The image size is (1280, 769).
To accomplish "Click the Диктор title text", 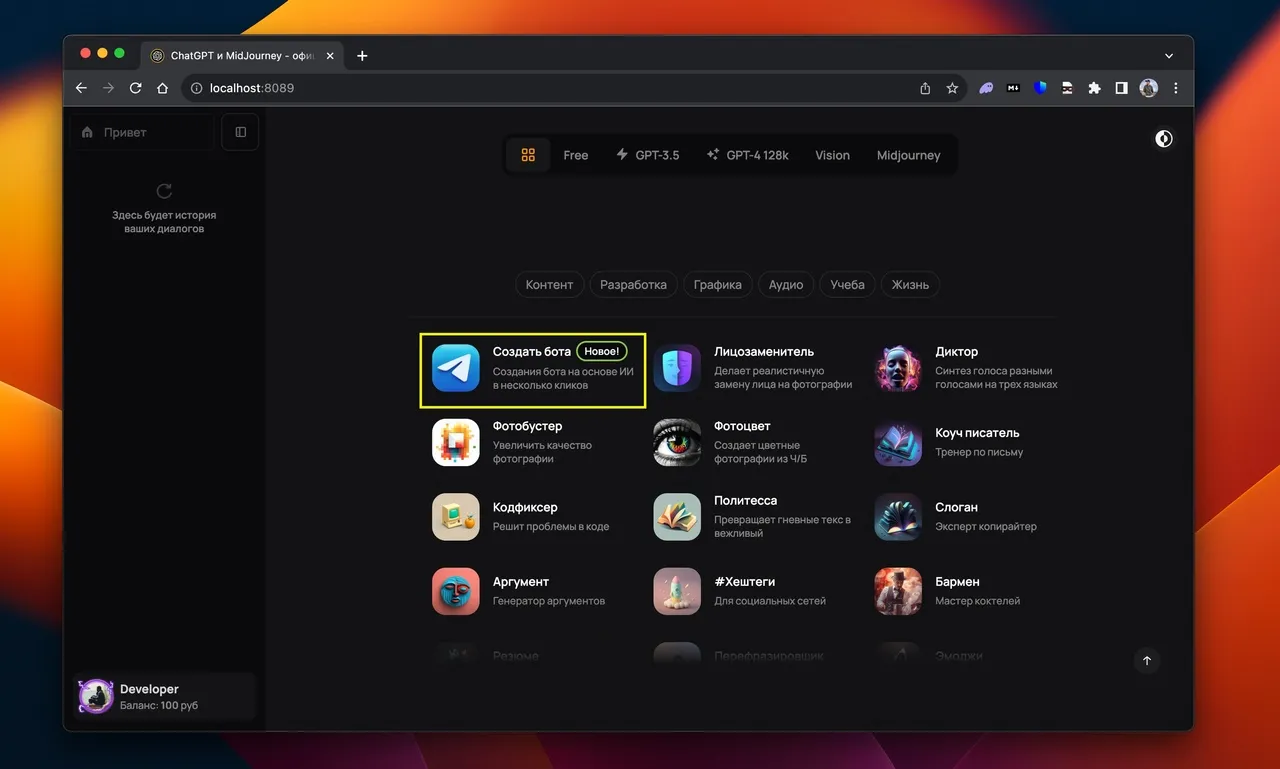I will tap(957, 351).
